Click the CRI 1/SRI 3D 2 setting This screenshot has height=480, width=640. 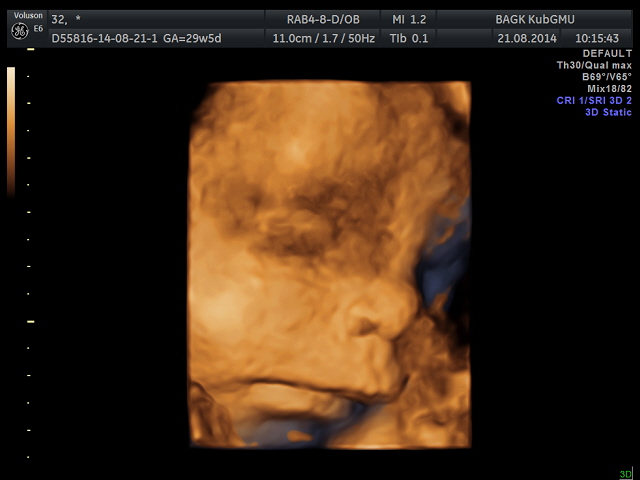pyautogui.click(x=594, y=101)
